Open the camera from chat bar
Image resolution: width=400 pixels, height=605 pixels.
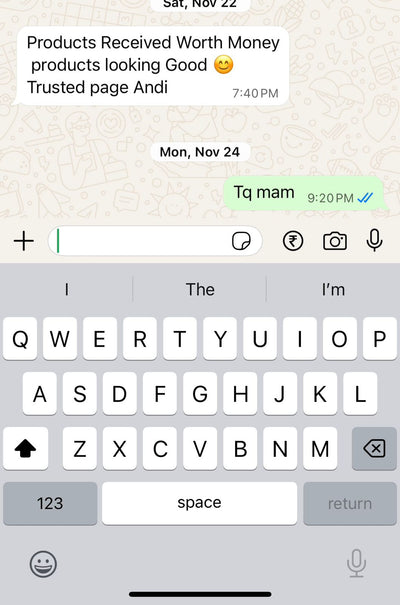tap(335, 241)
